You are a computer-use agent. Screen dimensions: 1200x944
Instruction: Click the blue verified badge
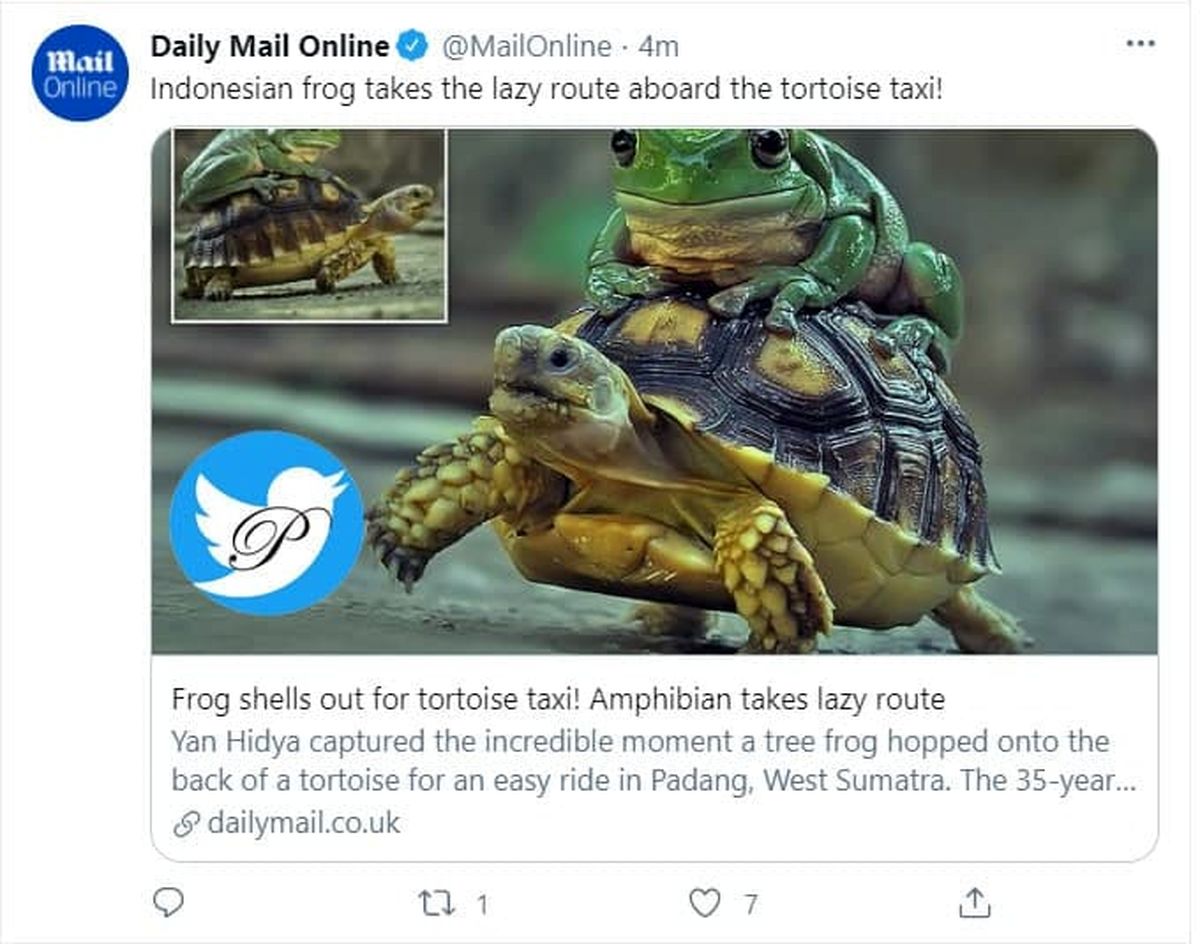pyautogui.click(x=412, y=46)
